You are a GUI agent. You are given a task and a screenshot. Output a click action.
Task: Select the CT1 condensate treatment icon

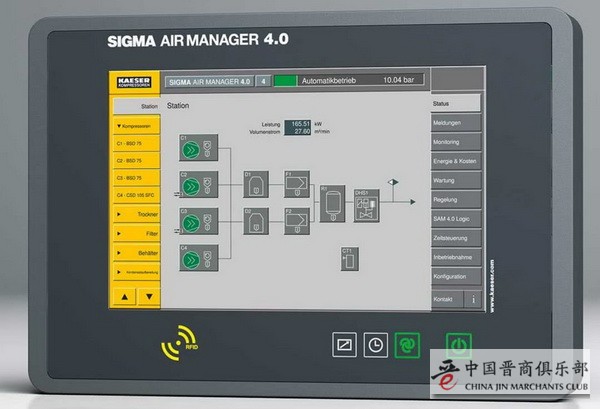point(349,259)
